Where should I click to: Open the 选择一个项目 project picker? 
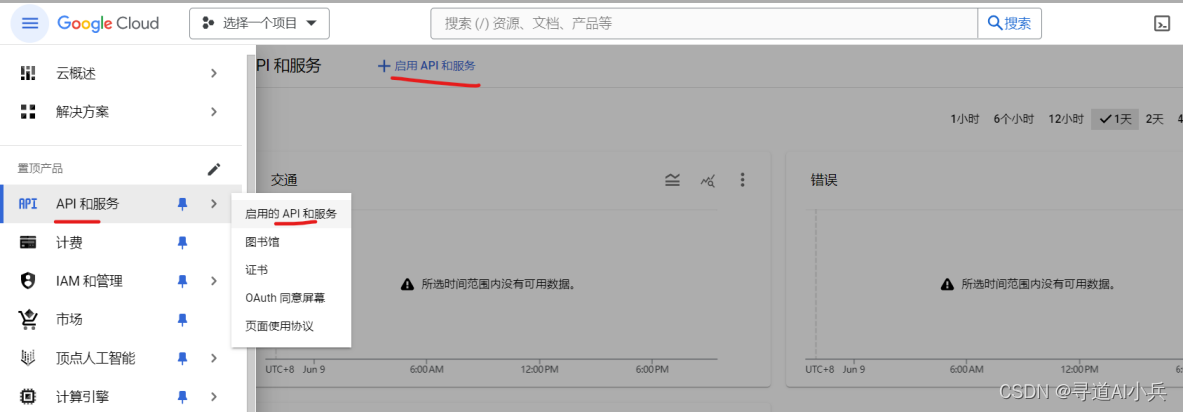pyautogui.click(x=260, y=23)
